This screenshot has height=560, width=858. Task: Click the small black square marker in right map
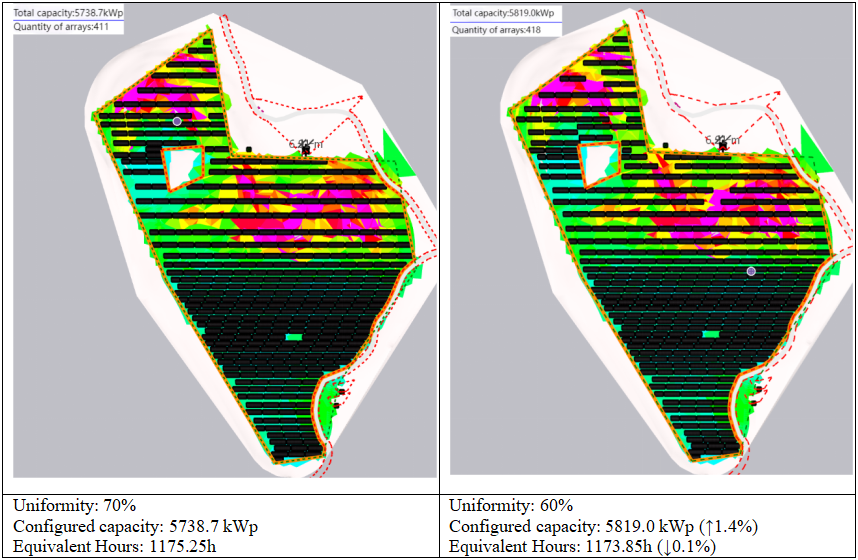pyautogui.click(x=665, y=146)
